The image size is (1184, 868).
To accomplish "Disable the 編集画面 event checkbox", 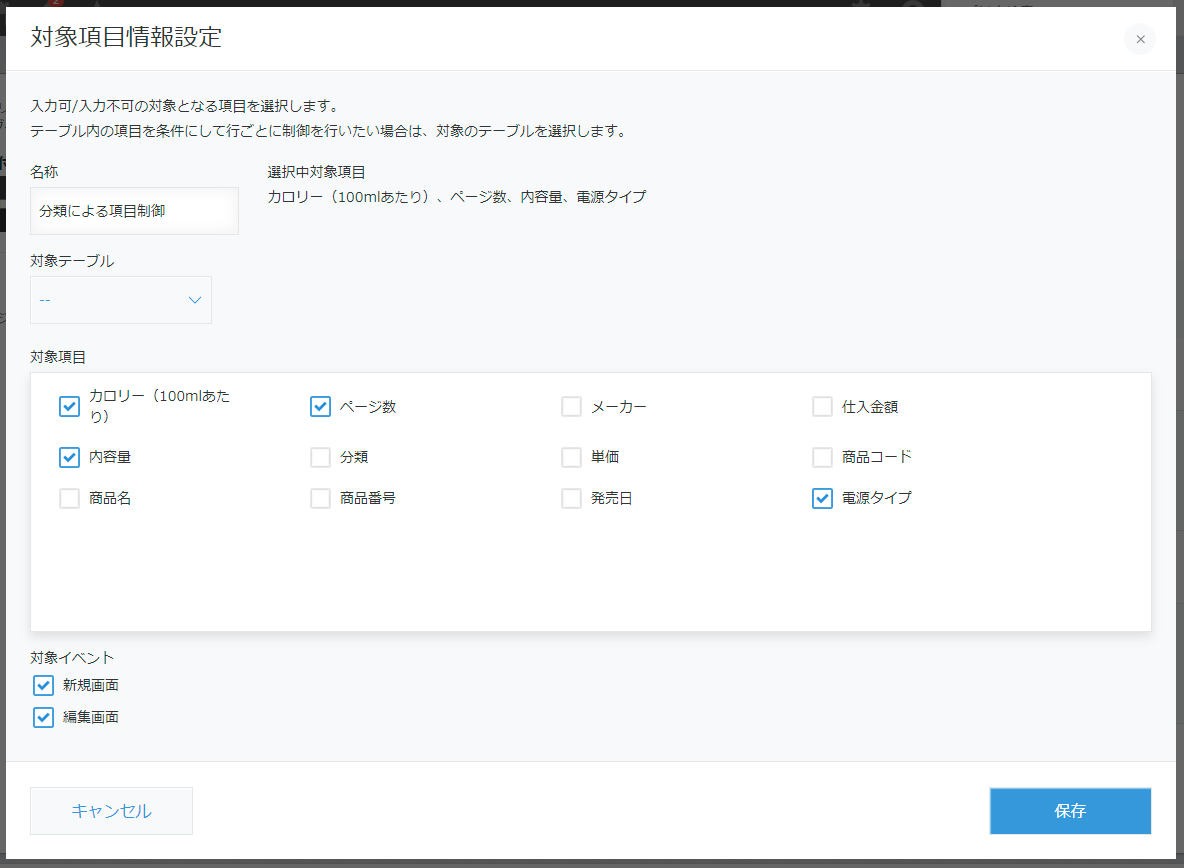I will coord(43,717).
